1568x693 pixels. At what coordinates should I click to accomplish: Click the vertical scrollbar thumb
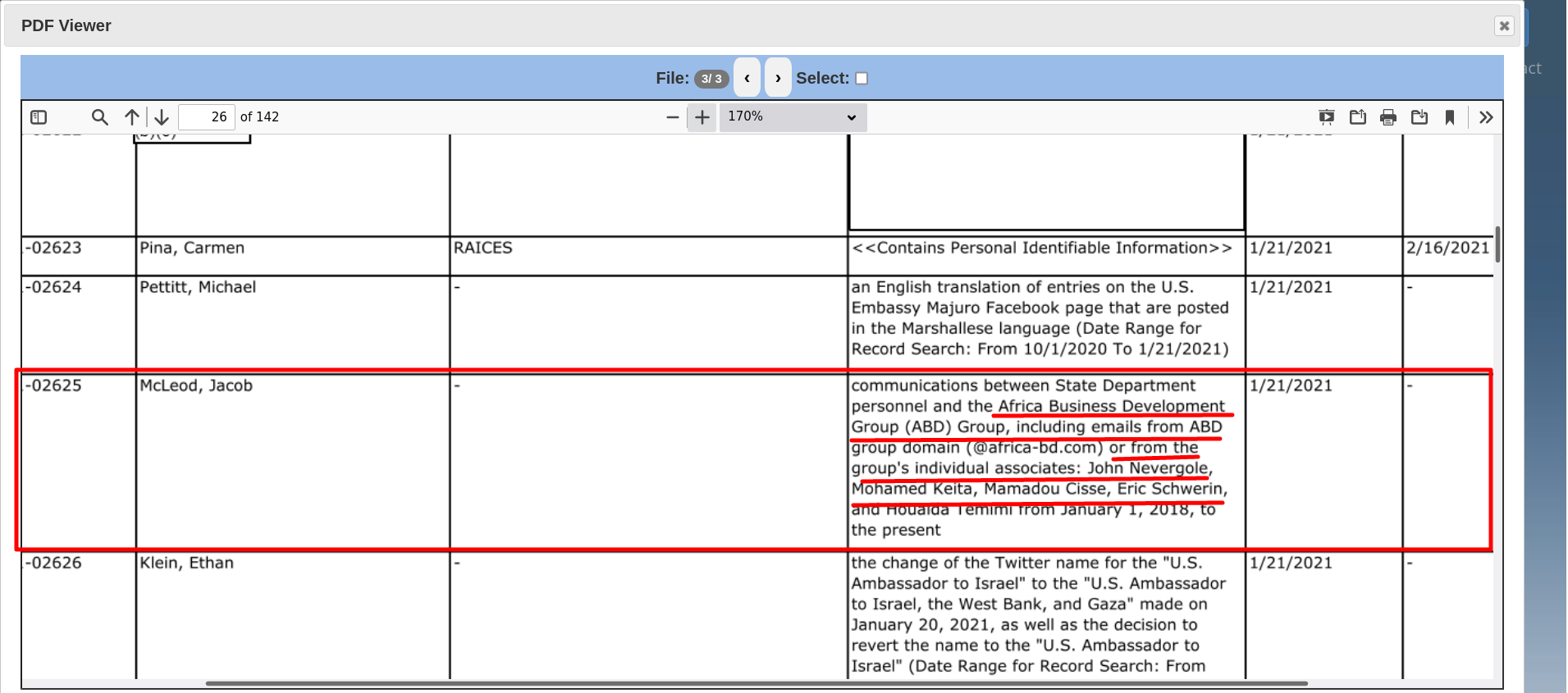pyautogui.click(x=1497, y=244)
